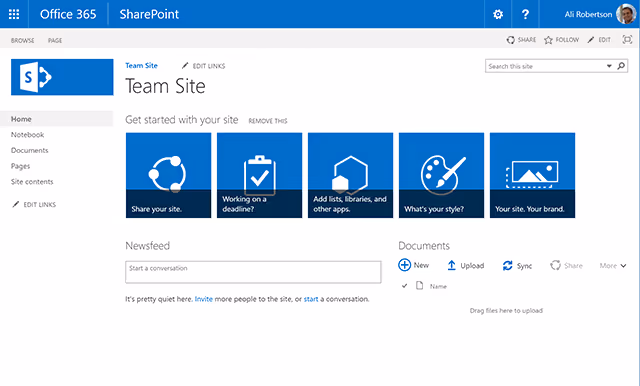640x386 pixels.
Task: Click the Newsfeed heading
Action: tap(147, 246)
